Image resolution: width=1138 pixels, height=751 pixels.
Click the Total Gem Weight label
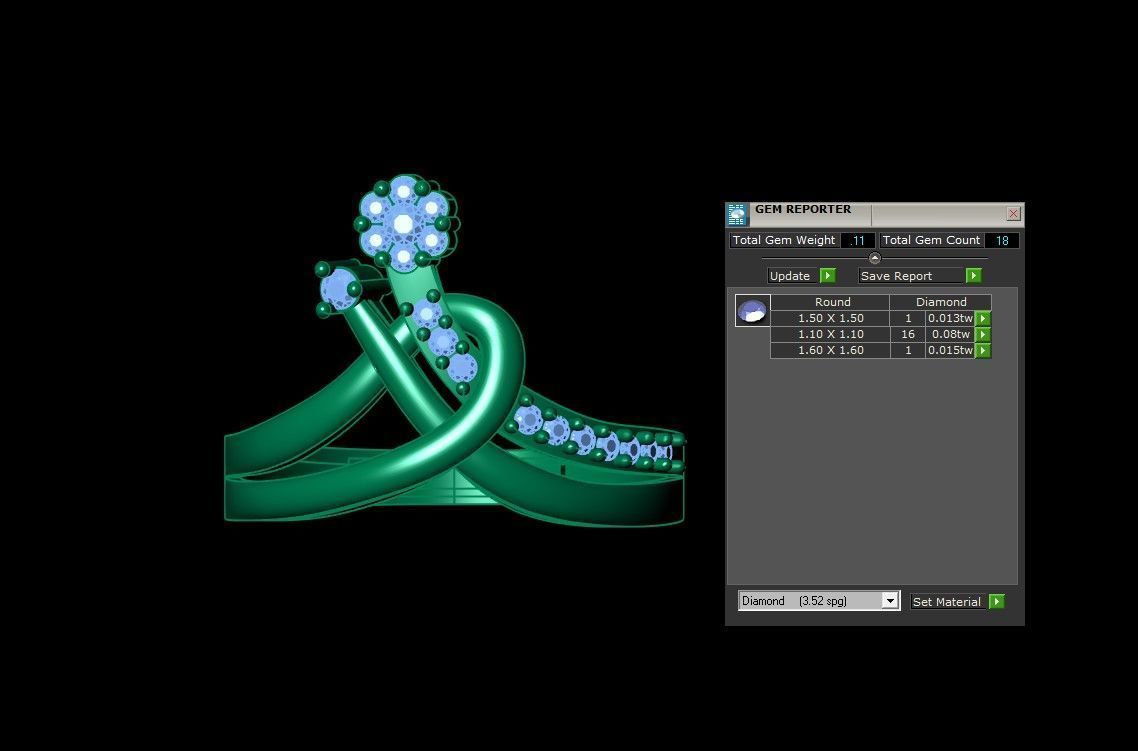coord(784,240)
